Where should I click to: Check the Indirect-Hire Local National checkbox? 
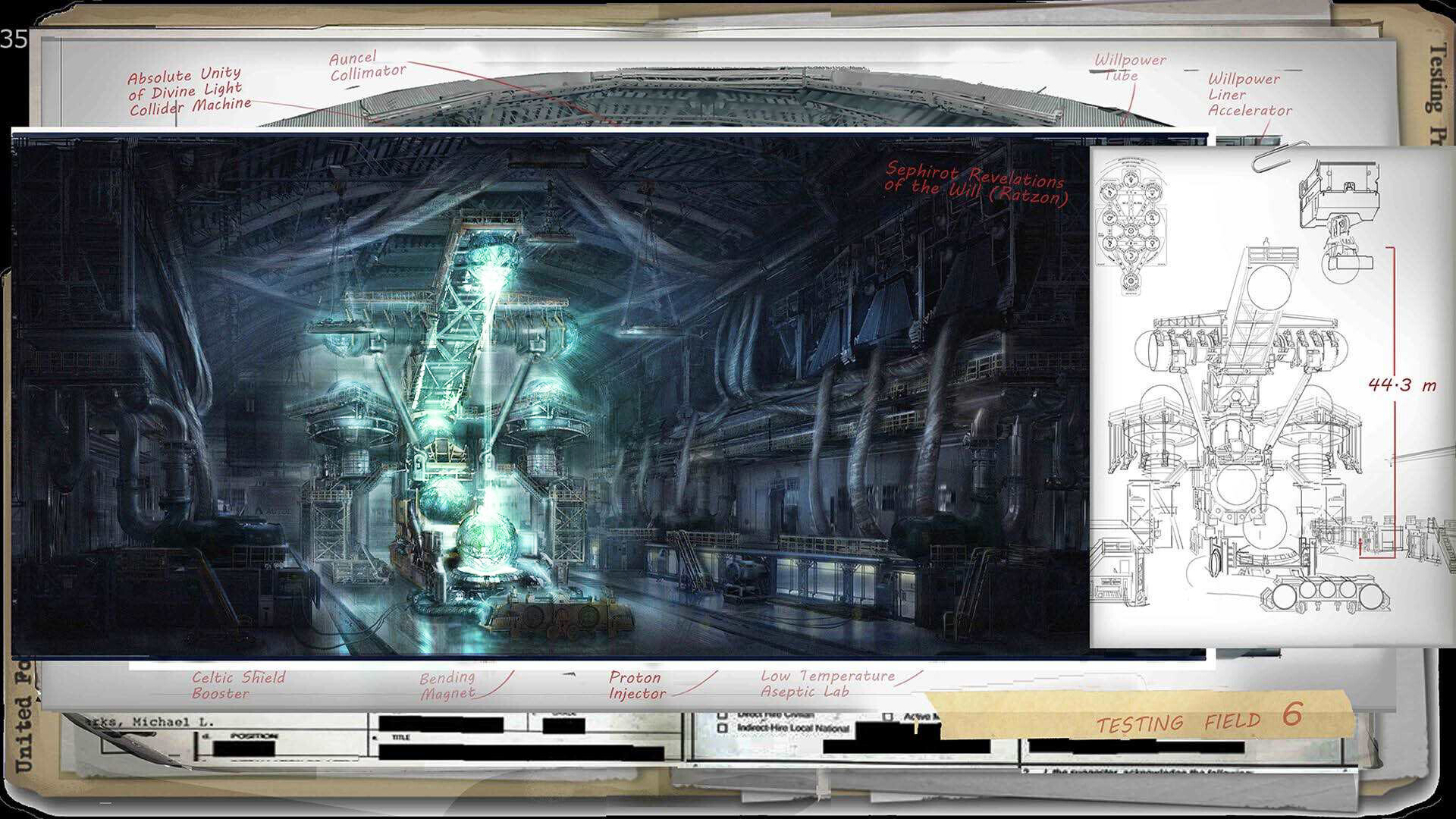722,728
